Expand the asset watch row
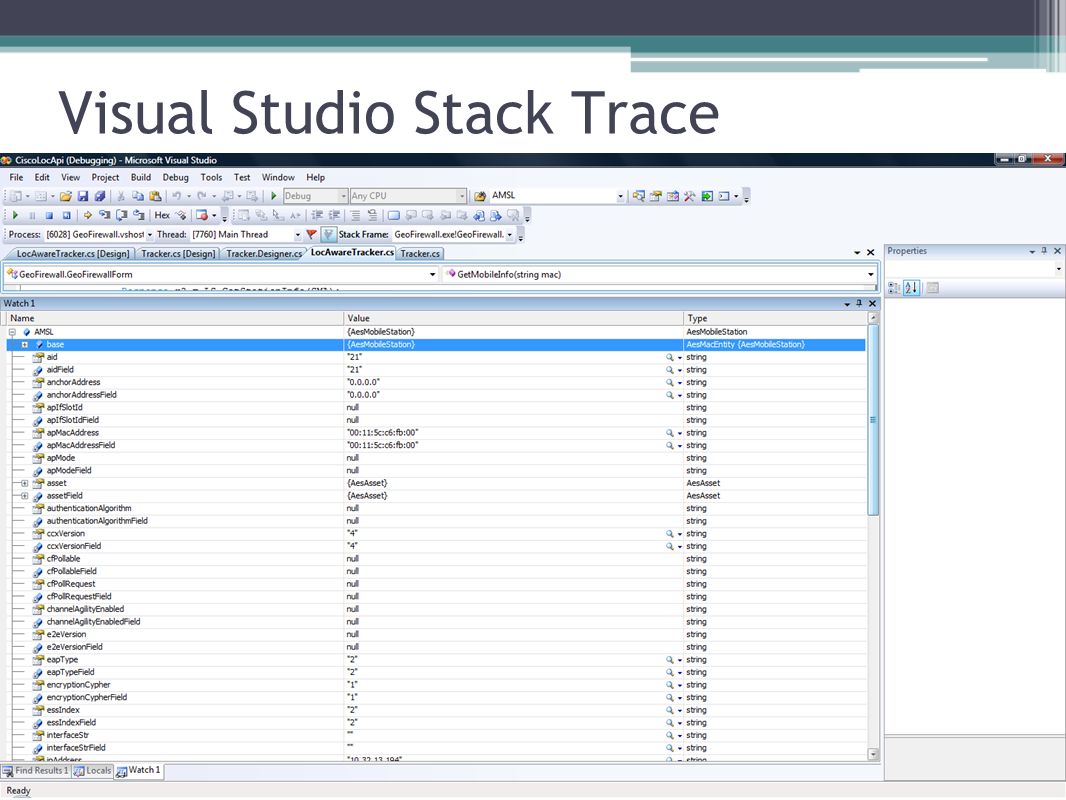The height and width of the screenshot is (800, 1066). tap(24, 483)
